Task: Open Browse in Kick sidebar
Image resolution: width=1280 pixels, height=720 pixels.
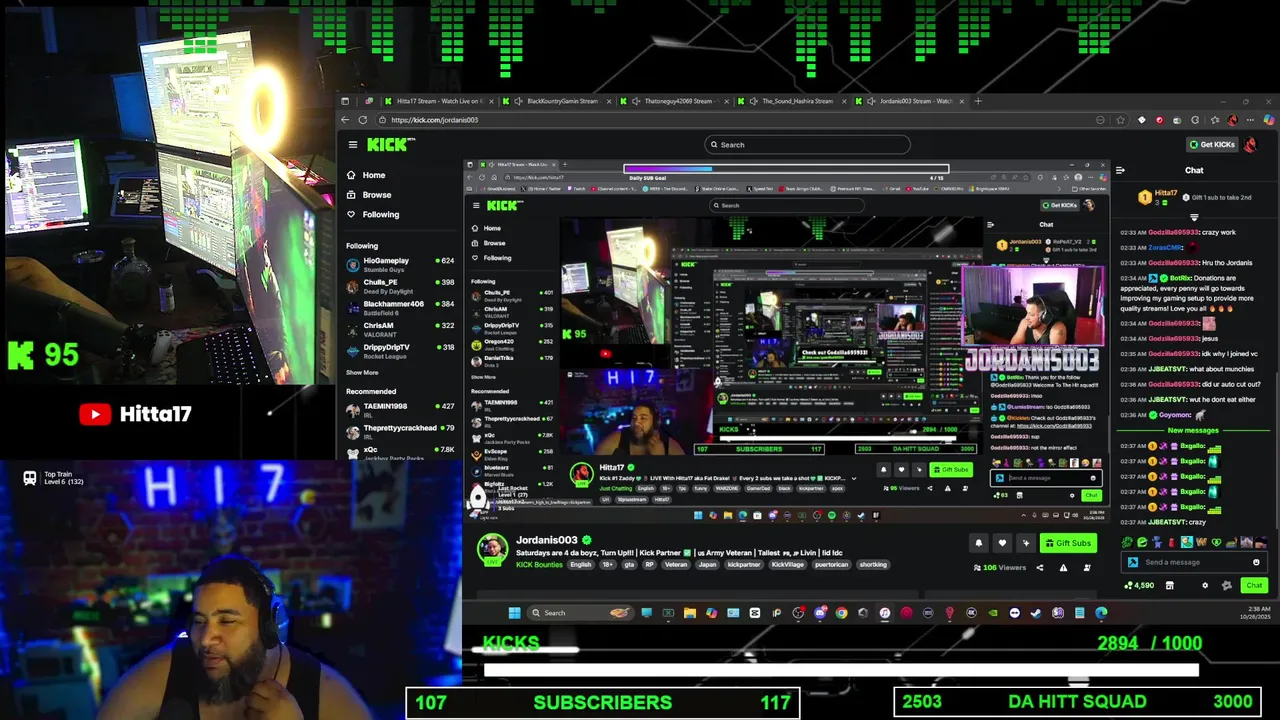Action: click(376, 195)
